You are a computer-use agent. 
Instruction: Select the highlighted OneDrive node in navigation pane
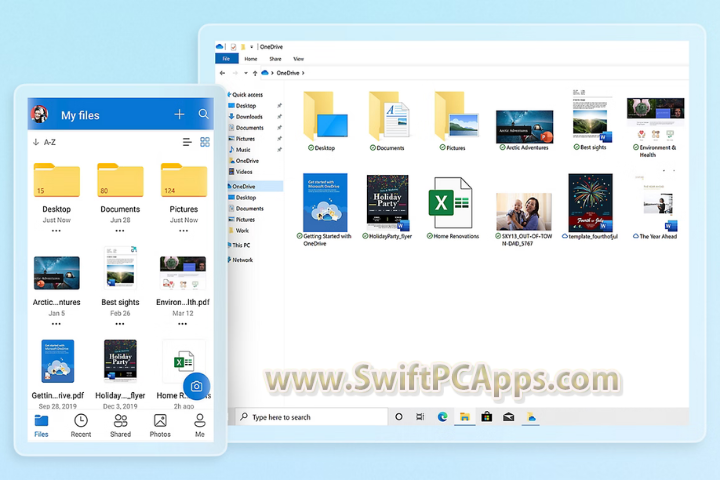click(255, 186)
